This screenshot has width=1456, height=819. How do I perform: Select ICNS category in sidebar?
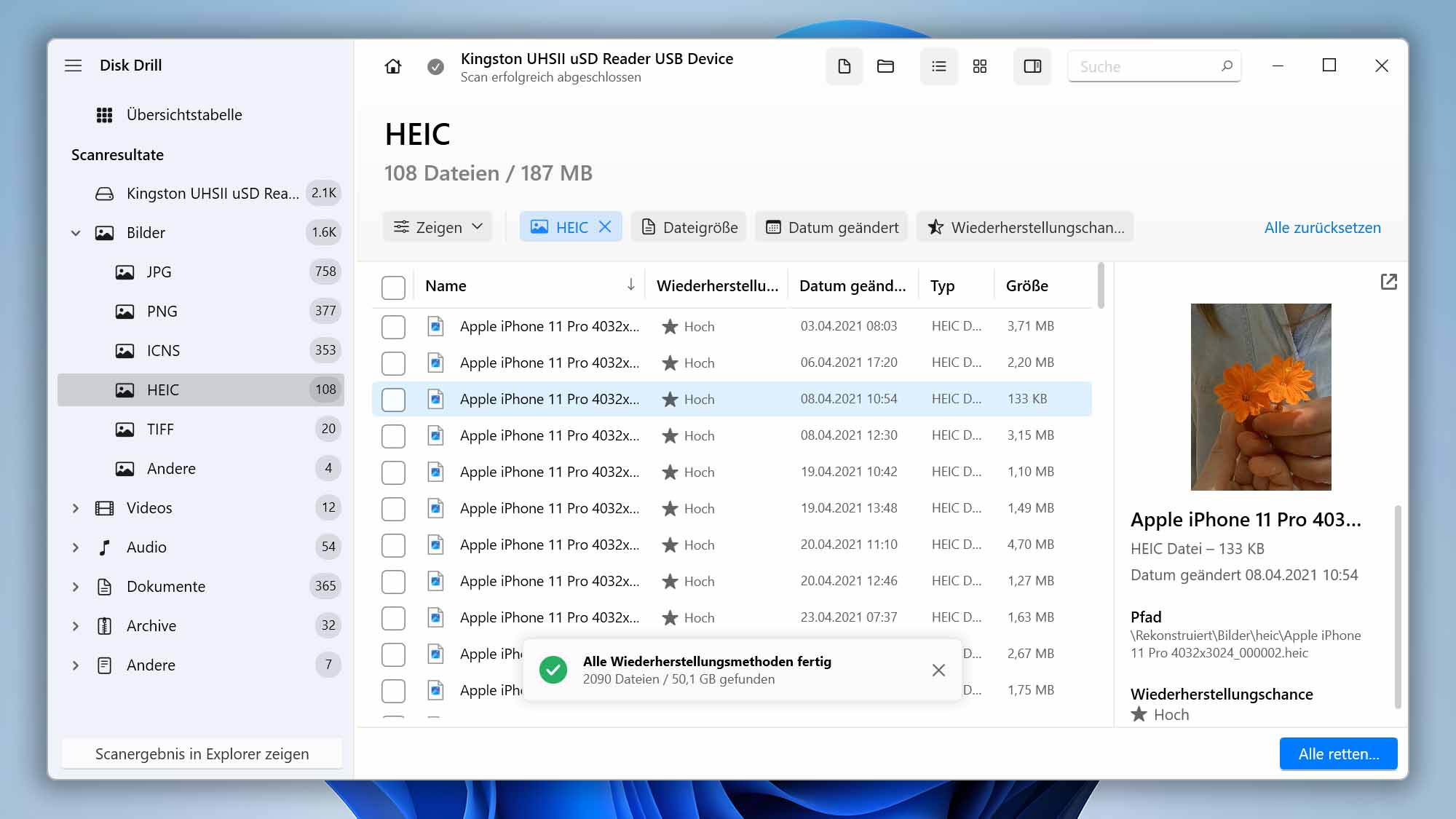[x=201, y=351]
